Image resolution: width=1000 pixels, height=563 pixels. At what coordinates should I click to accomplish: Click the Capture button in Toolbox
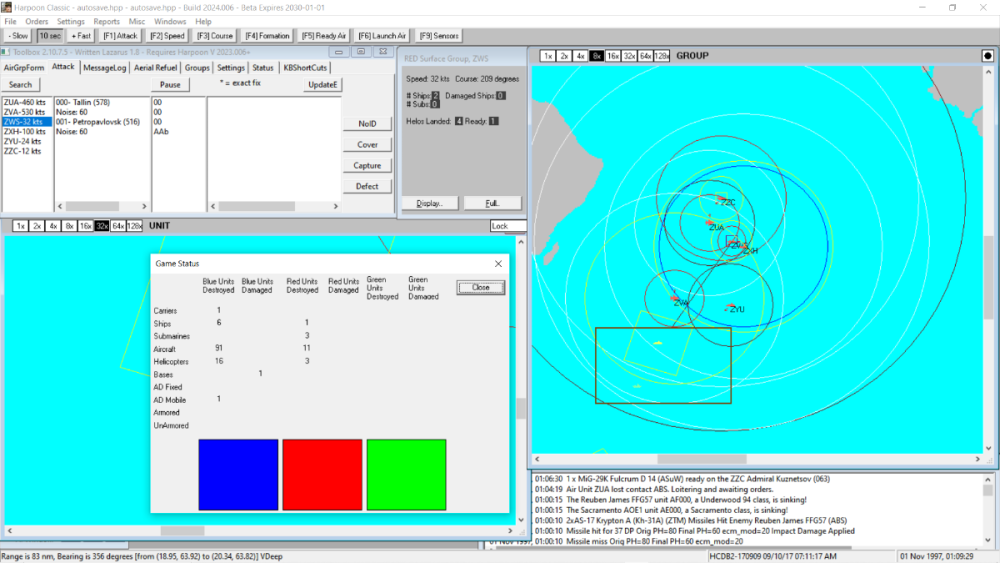pos(367,166)
